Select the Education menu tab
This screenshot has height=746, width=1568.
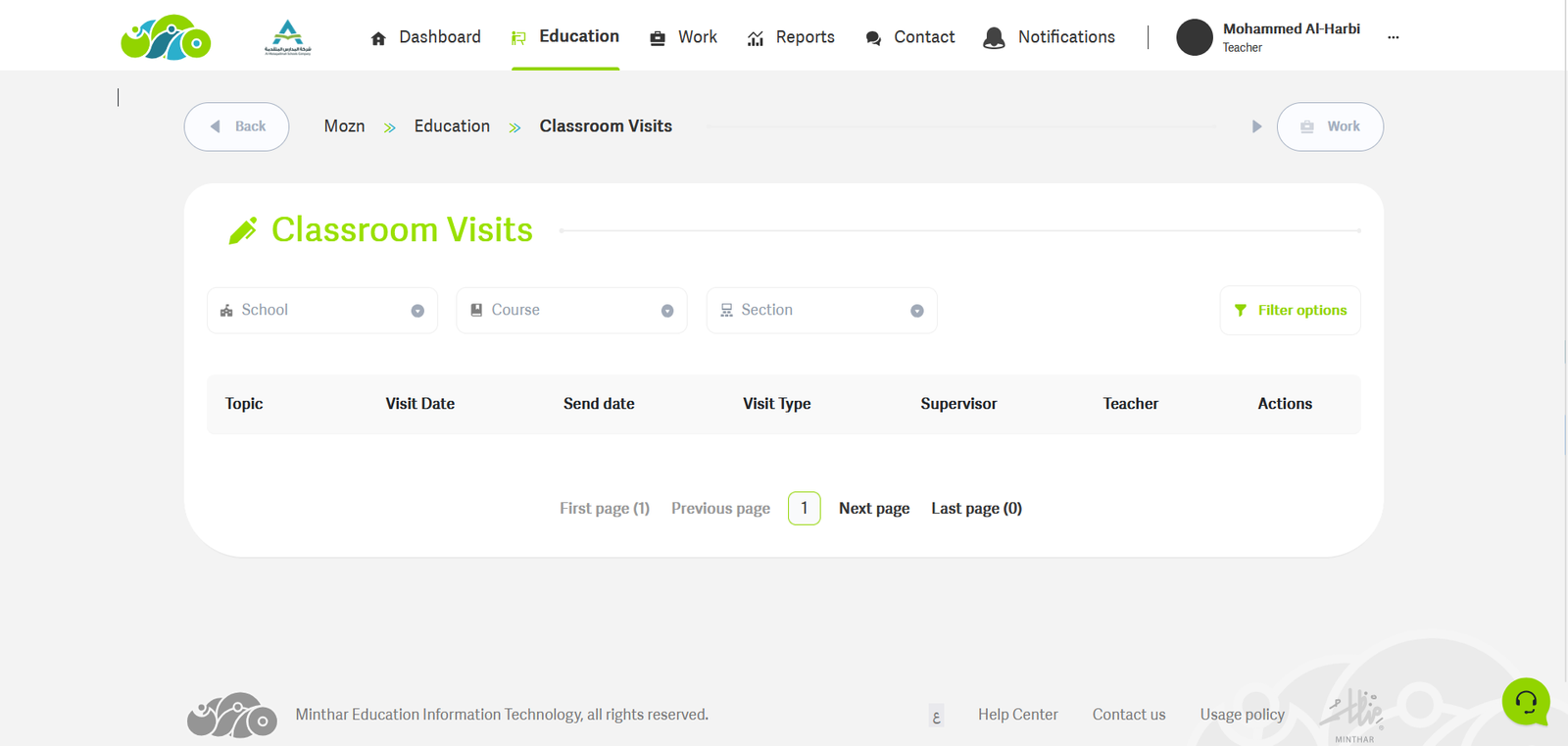[565, 36]
